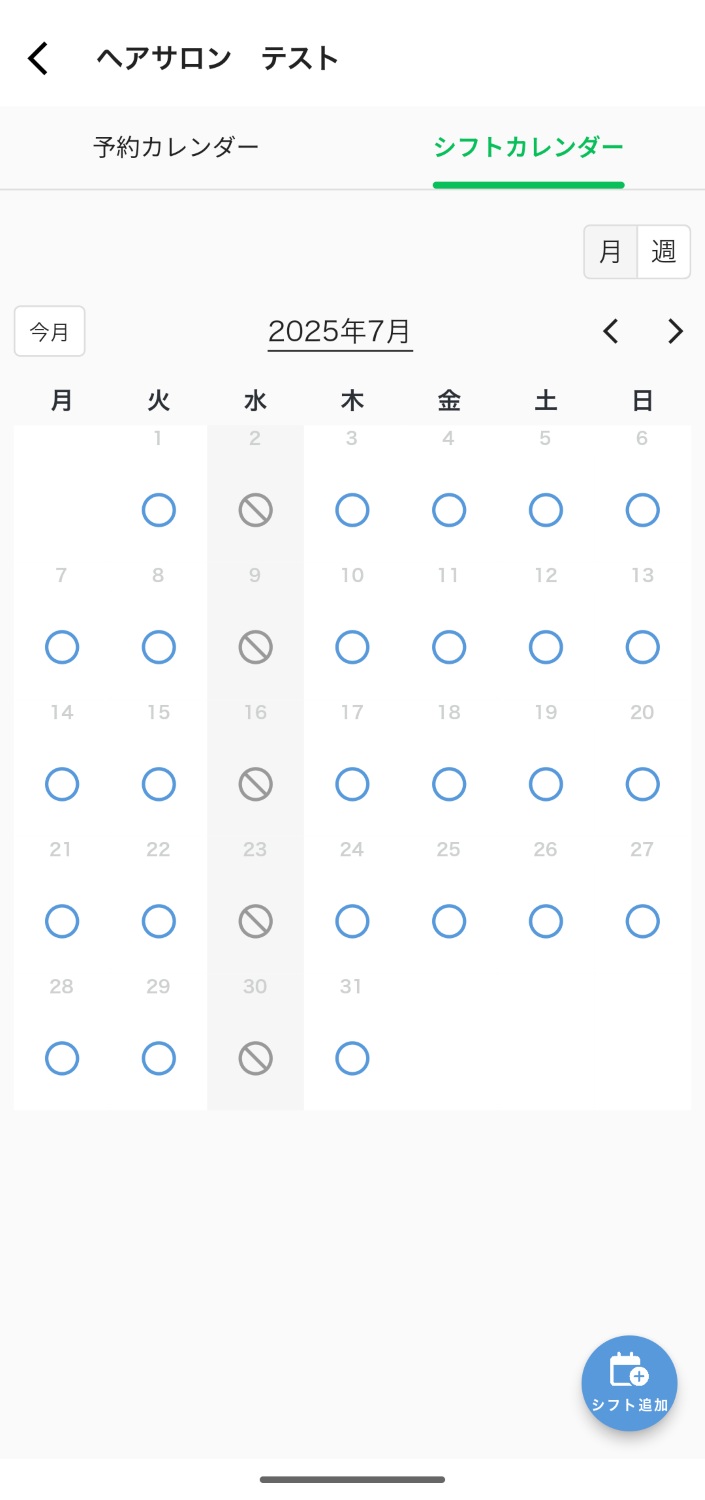The image size is (705, 1500).
Task: Open the shift circle on July 26
Action: 545,921
